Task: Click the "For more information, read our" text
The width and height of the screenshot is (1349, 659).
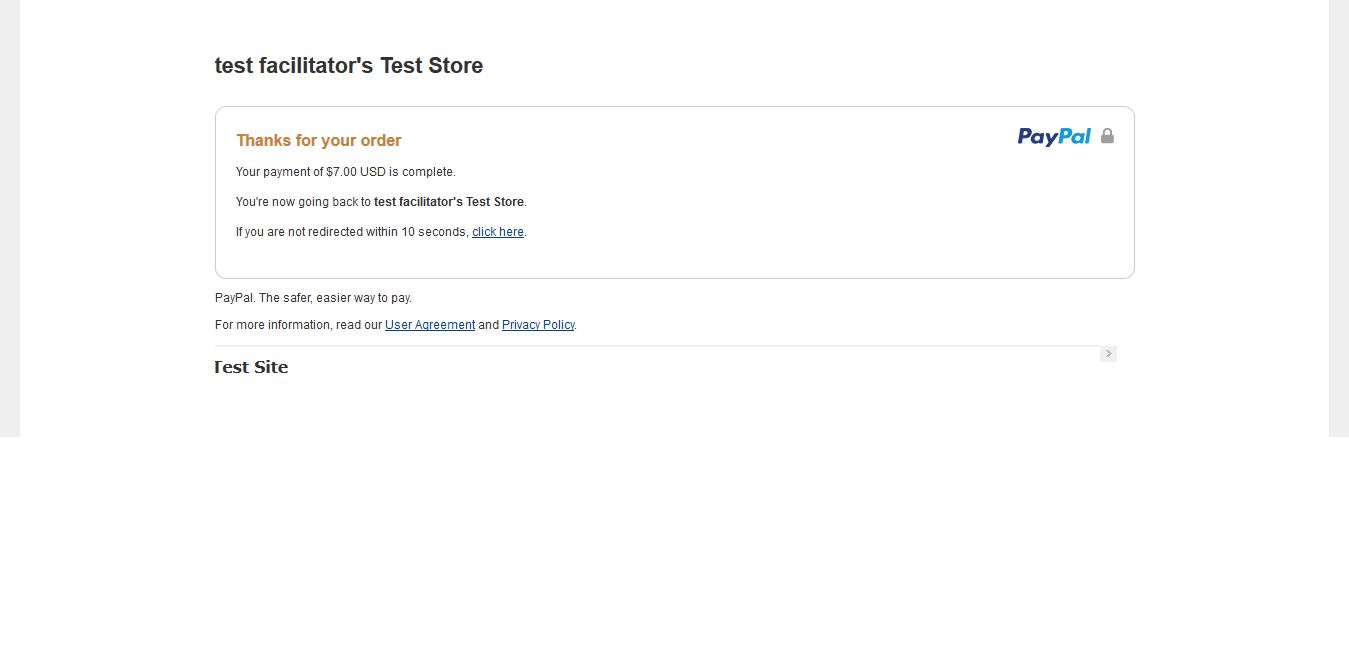Action: 299,325
